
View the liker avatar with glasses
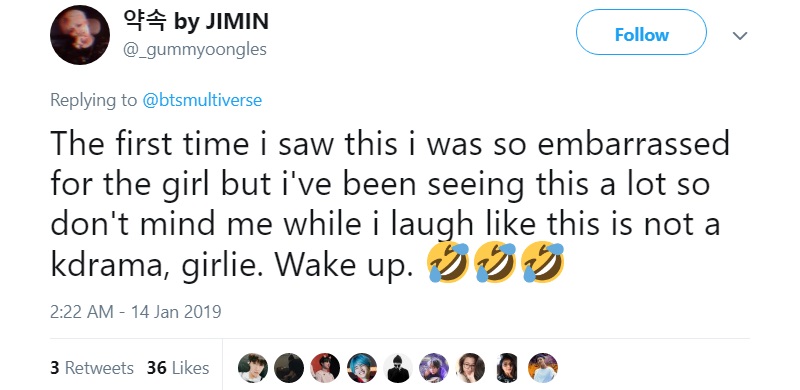pyautogui.click(x=470, y=368)
